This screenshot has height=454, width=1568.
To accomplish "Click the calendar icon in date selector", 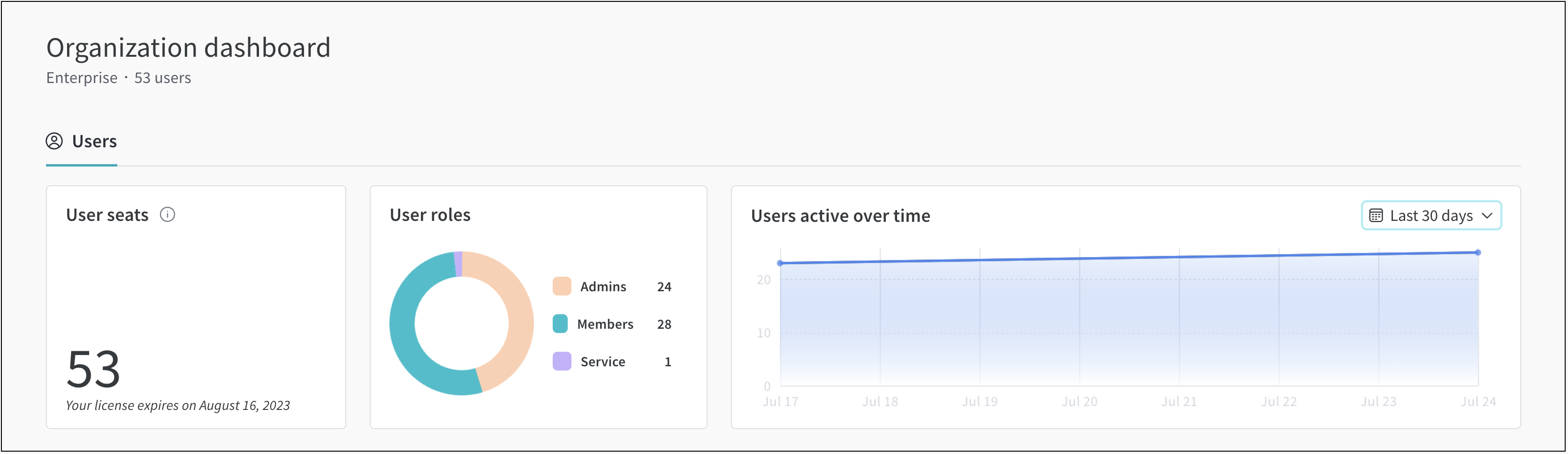I will (x=1376, y=215).
